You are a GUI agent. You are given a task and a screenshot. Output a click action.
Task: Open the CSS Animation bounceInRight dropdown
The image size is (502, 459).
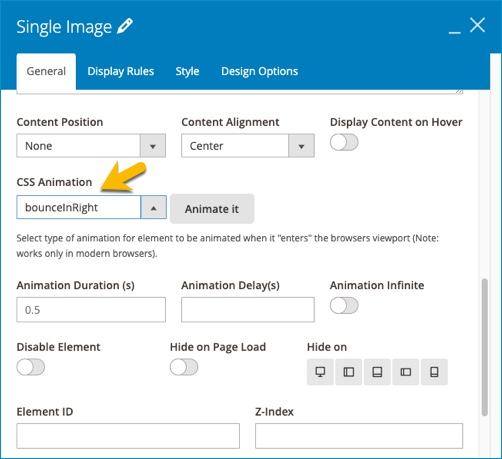[x=91, y=207]
